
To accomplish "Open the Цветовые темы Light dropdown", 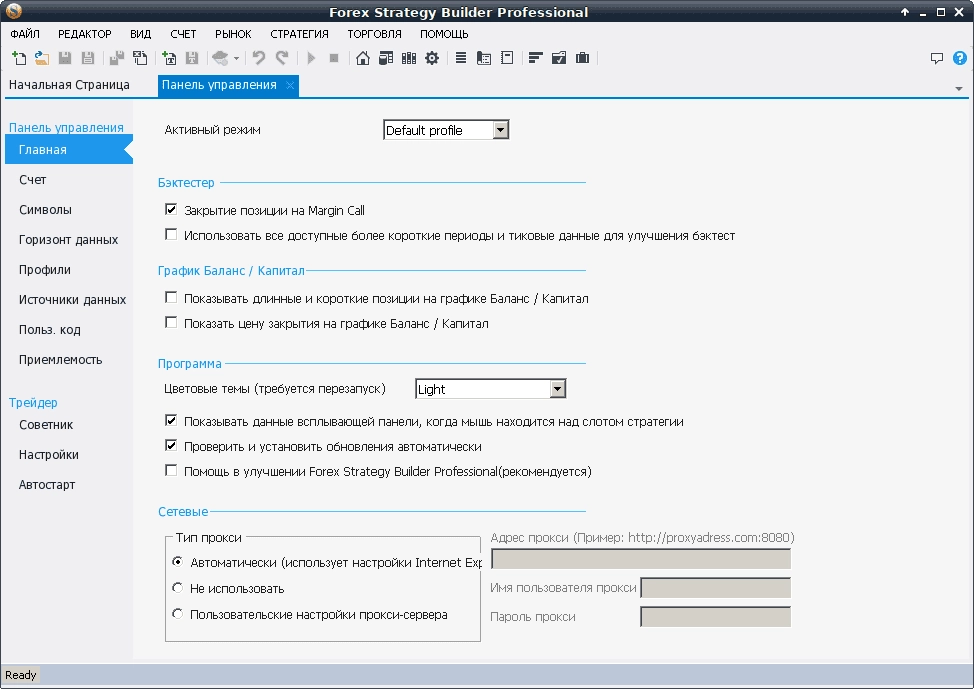I will 490,389.
